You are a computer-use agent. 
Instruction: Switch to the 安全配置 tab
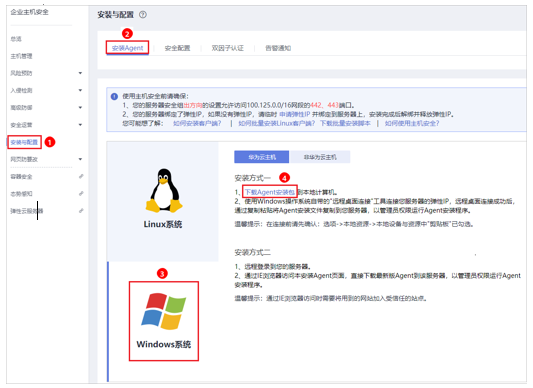[177, 48]
